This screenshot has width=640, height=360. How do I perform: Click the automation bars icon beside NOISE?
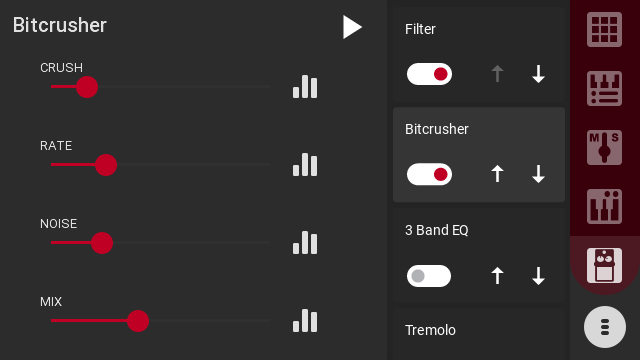tap(305, 242)
